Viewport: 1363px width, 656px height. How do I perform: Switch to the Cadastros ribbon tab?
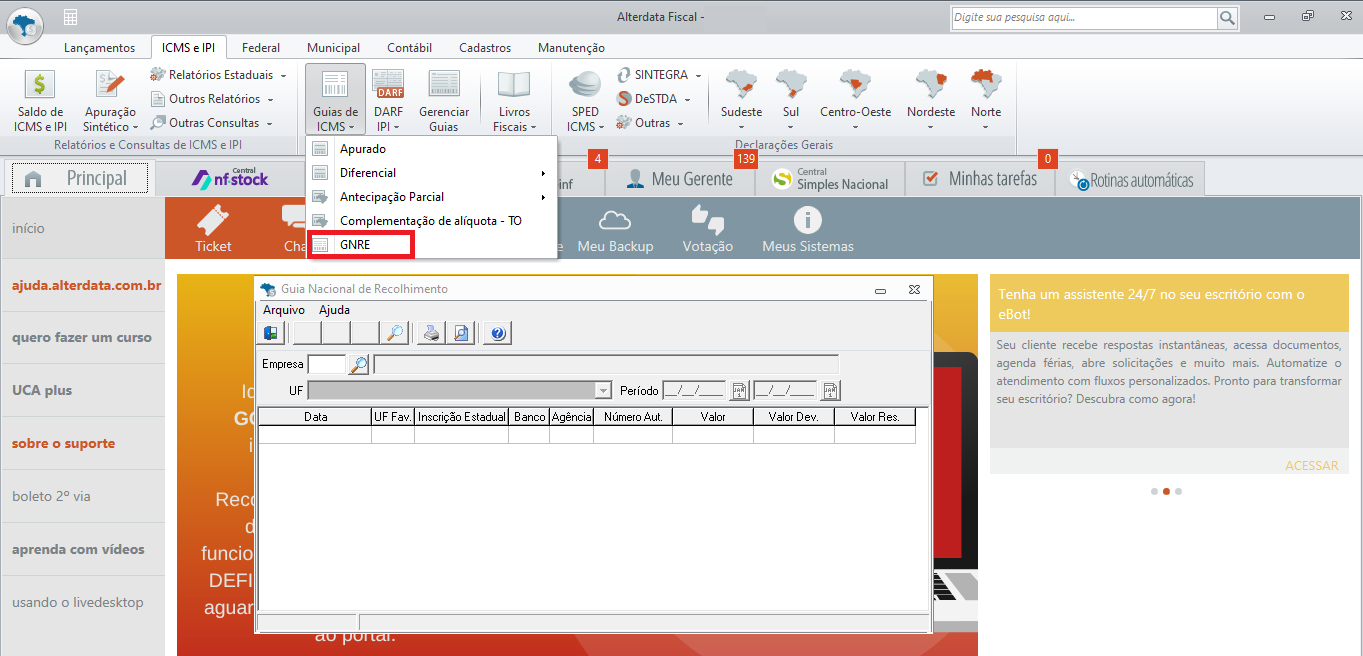pos(485,47)
